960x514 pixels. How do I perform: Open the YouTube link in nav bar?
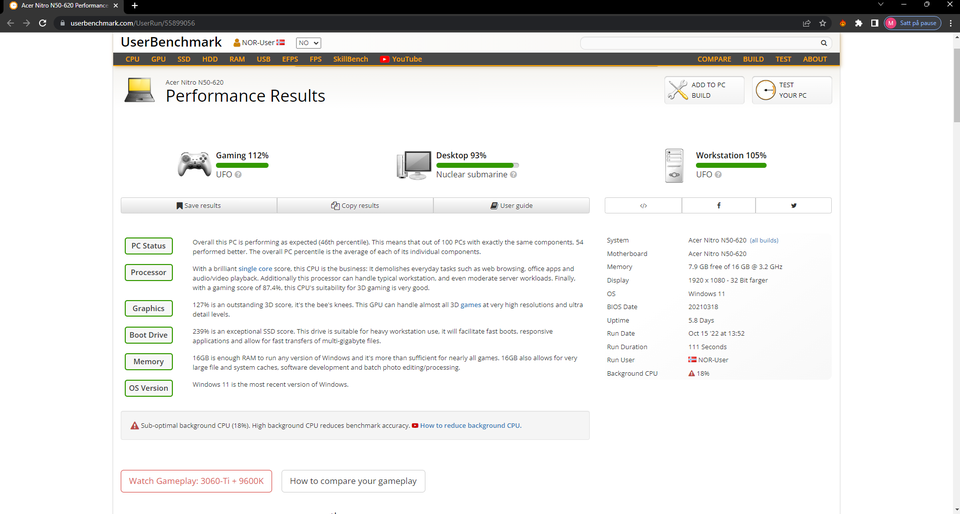(401, 59)
